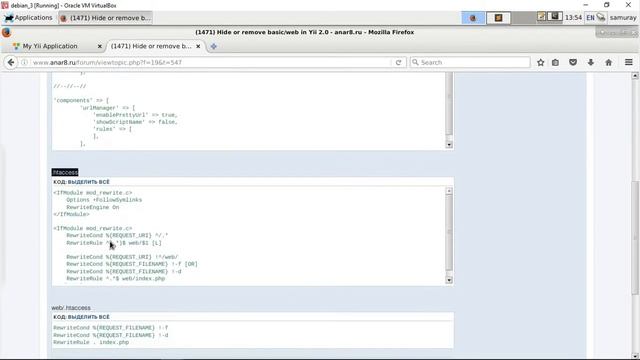This screenshot has height=360, width=640.
Task: Click scroll up arrow of .htaccess code box
Action: [x=449, y=191]
